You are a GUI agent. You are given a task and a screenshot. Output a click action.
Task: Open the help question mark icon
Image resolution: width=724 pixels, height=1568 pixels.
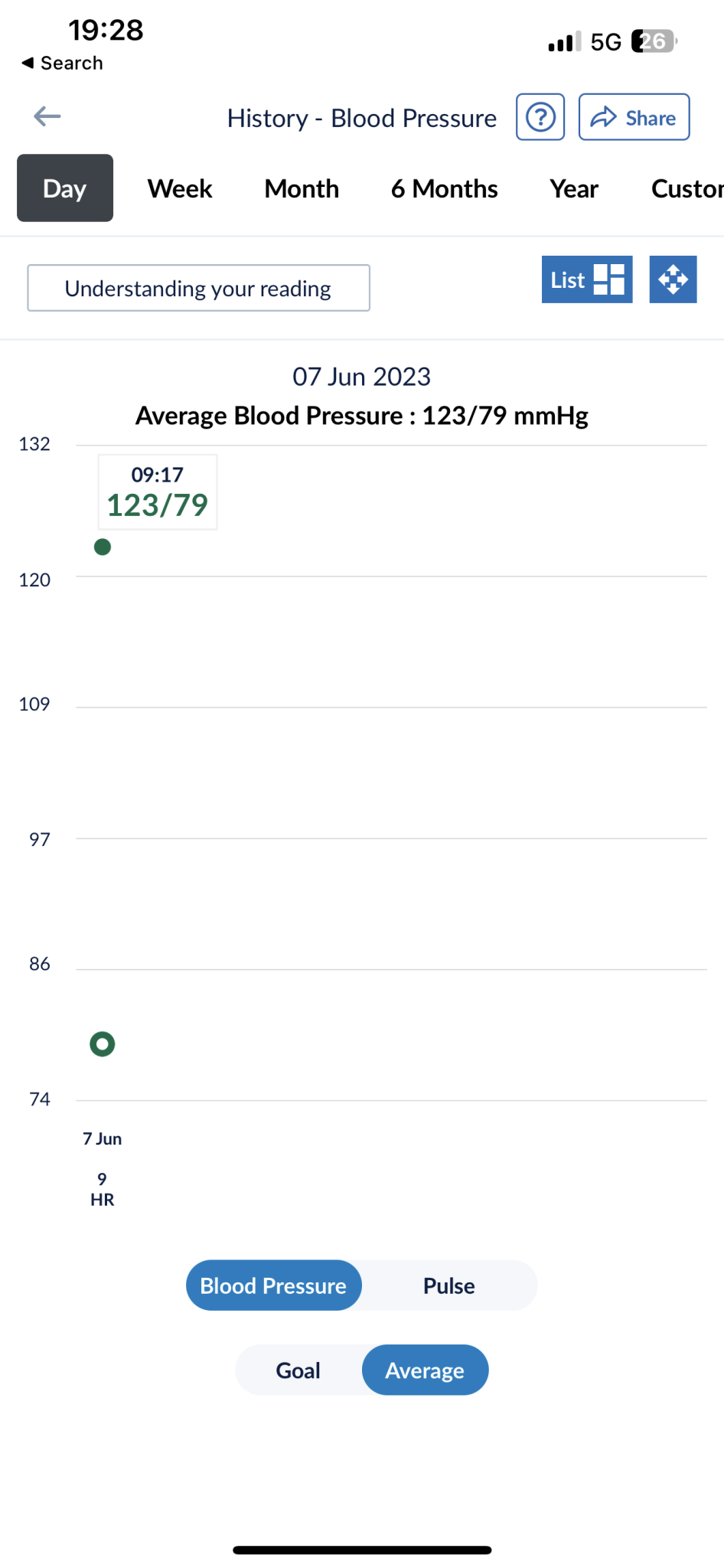(x=540, y=117)
